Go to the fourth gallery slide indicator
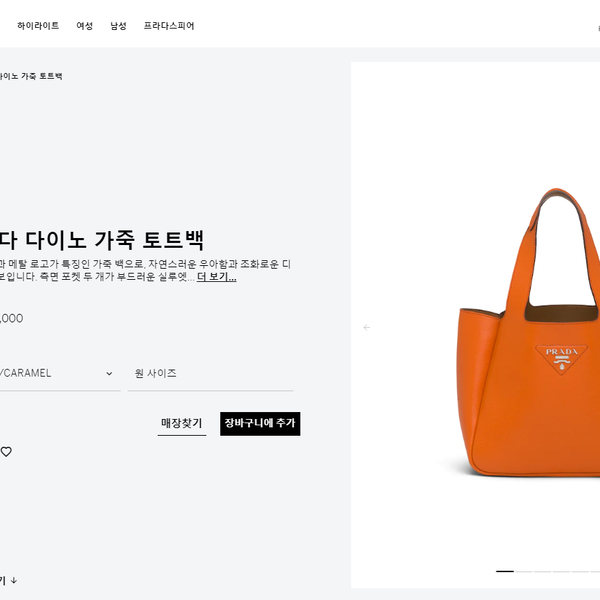The image size is (600, 600). pos(561,571)
